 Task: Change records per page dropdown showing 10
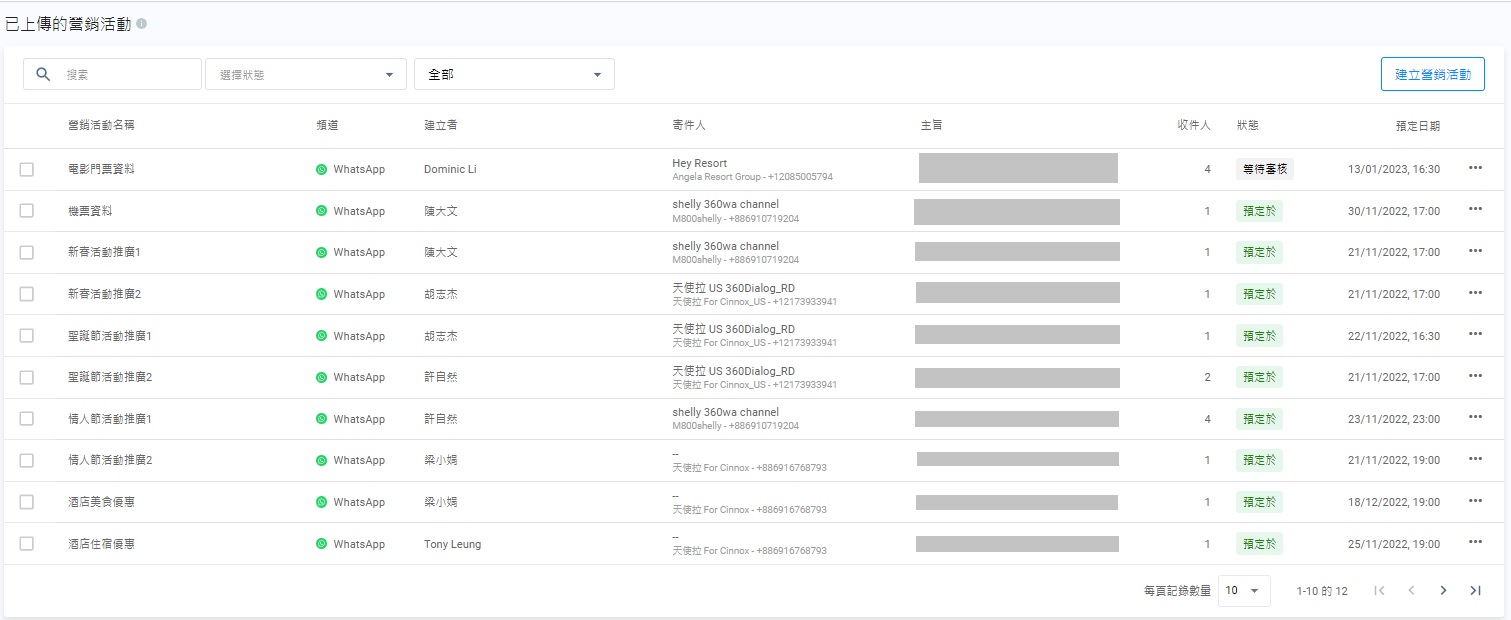click(1243, 590)
